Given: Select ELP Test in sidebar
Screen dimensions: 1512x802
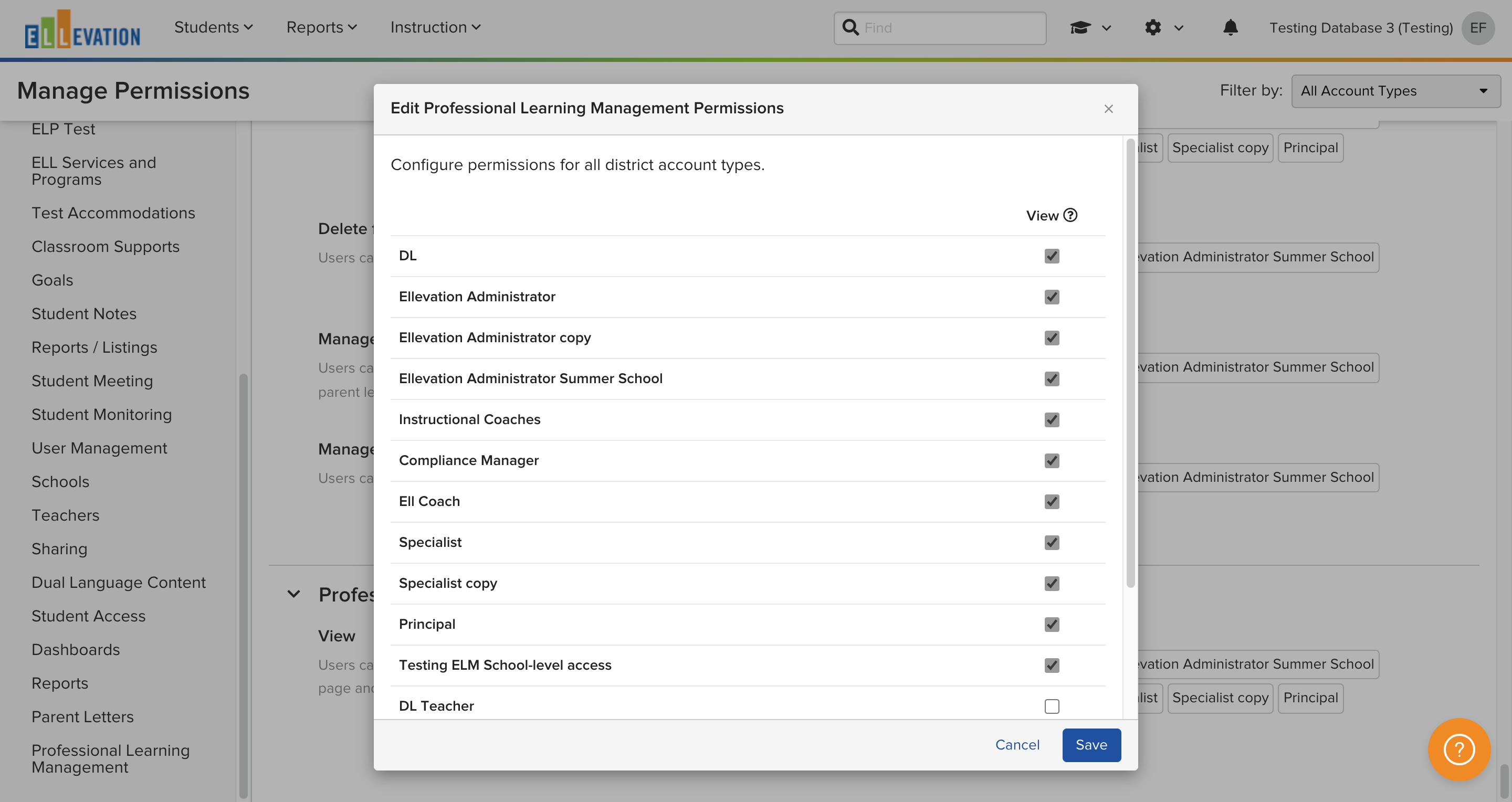Looking at the screenshot, I should coord(63,129).
